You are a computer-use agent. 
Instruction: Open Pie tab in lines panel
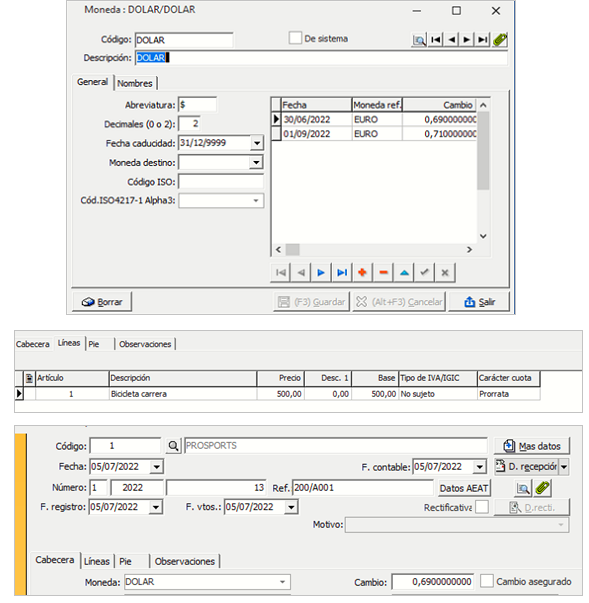[94, 344]
